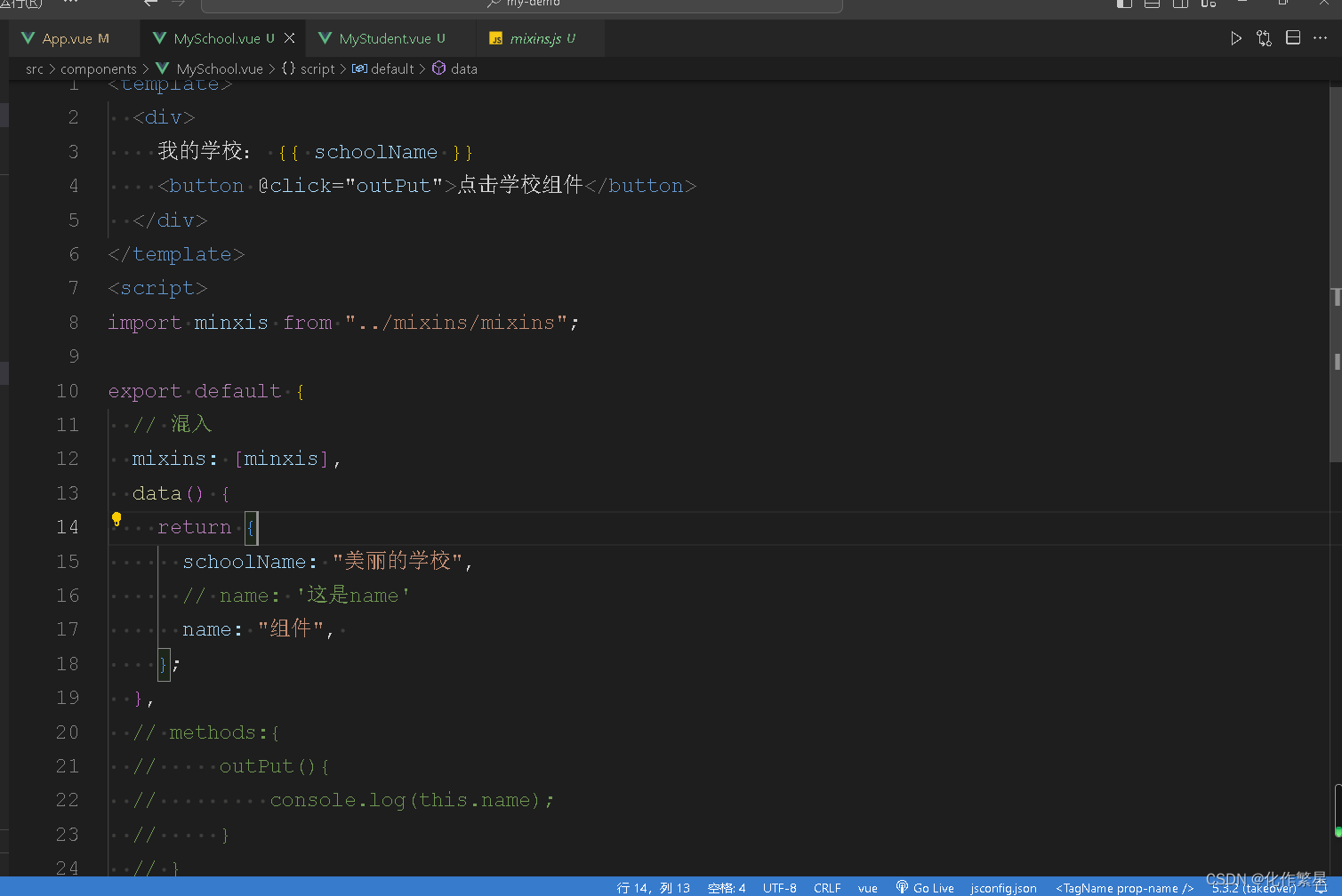The width and height of the screenshot is (1342, 896).
Task: Switch to the mixins.js tab
Action: pyautogui.click(x=541, y=38)
